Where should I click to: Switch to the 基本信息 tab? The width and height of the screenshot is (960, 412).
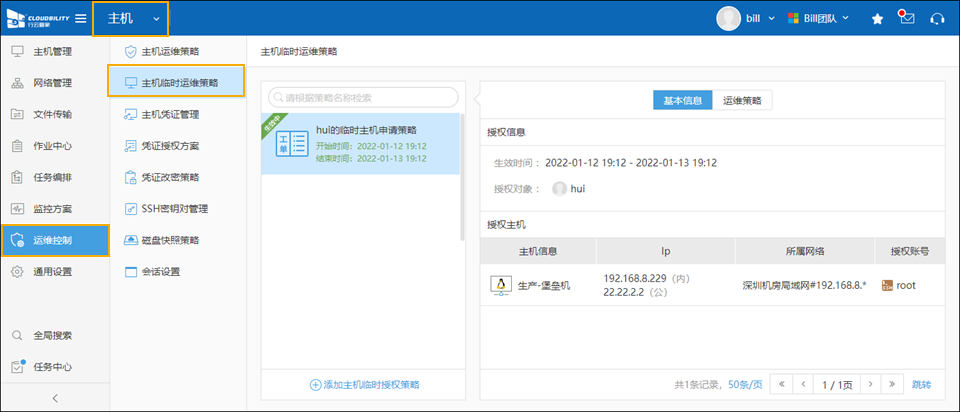[682, 101]
